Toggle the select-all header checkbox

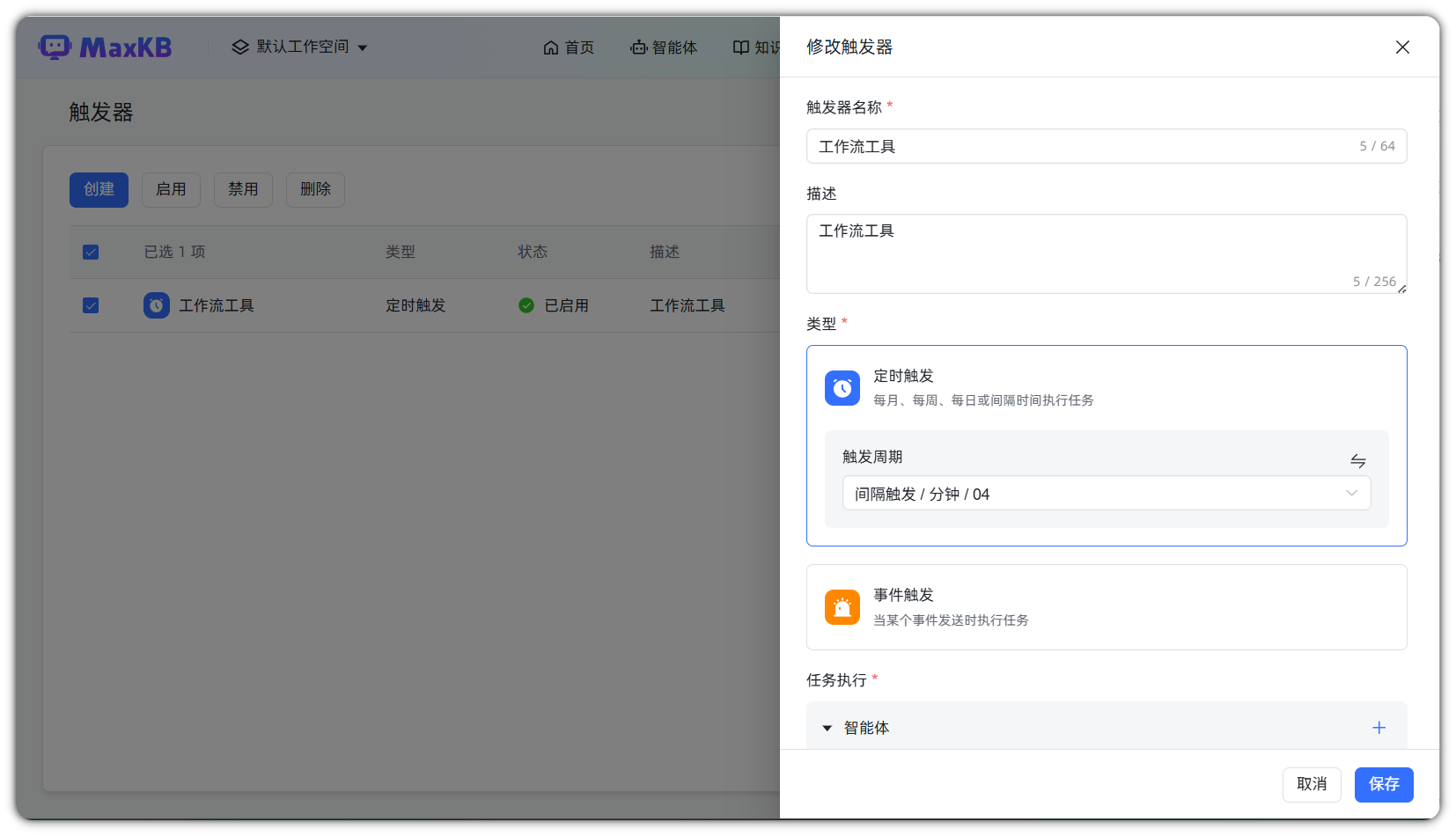point(91,252)
